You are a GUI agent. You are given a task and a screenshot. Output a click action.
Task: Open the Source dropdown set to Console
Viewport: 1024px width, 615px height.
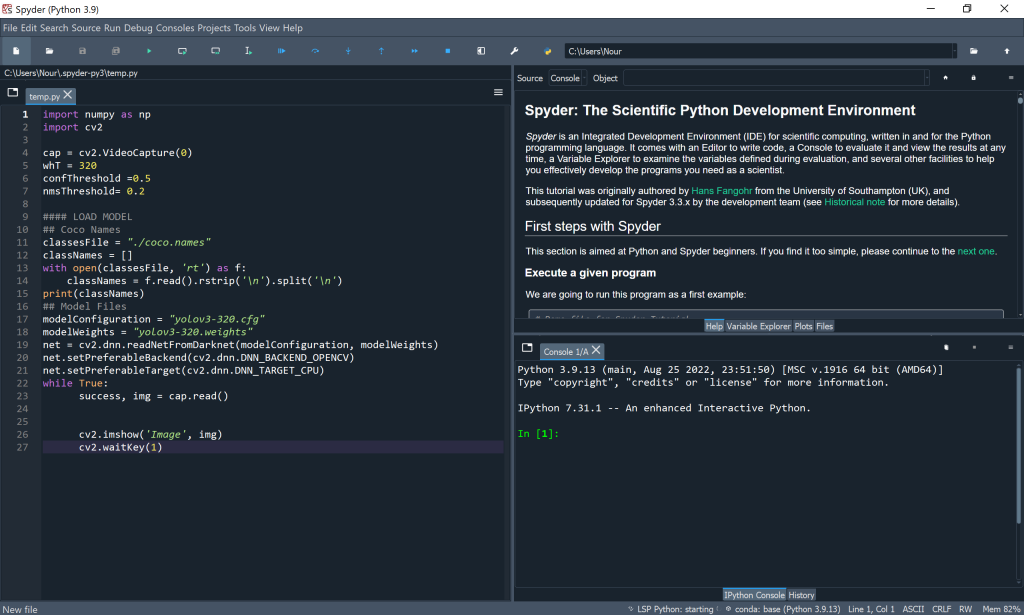click(x=567, y=78)
